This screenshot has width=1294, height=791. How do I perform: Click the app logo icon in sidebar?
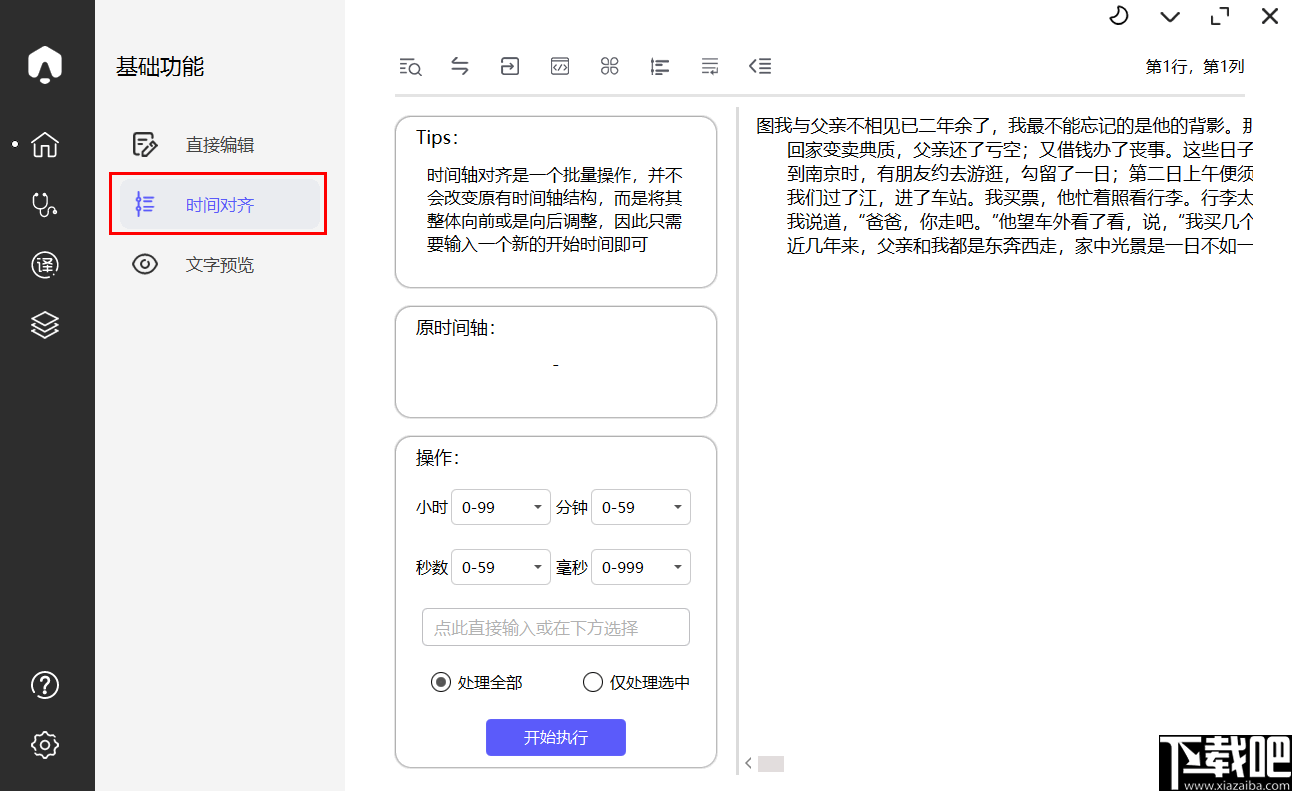click(45, 64)
